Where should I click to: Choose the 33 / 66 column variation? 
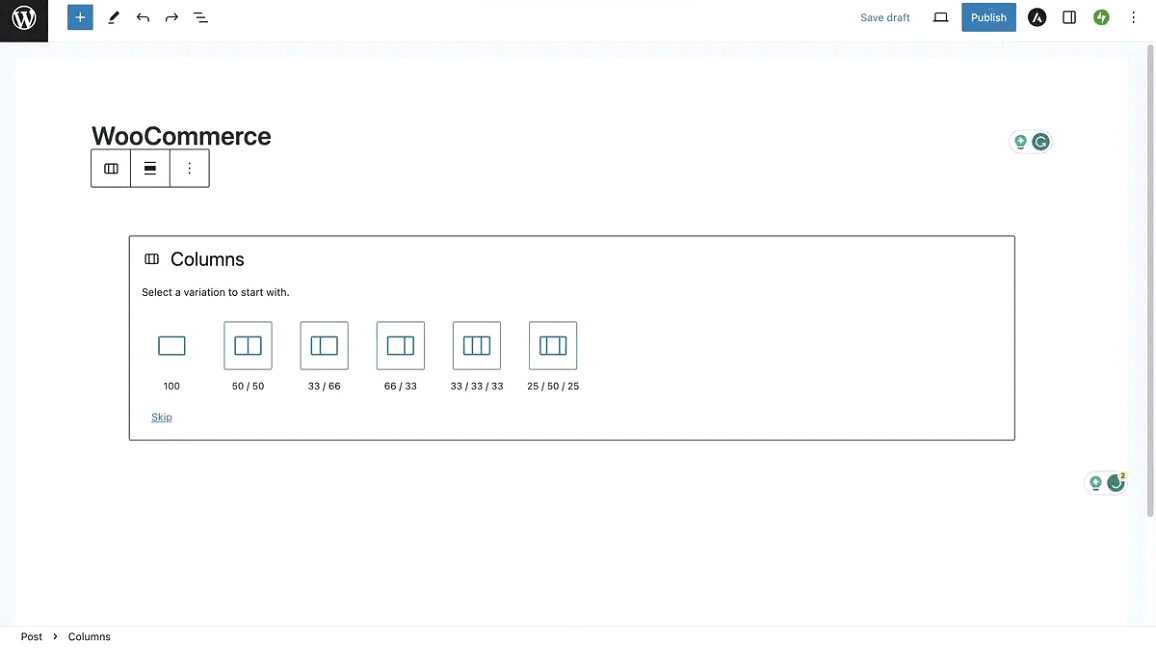324,346
